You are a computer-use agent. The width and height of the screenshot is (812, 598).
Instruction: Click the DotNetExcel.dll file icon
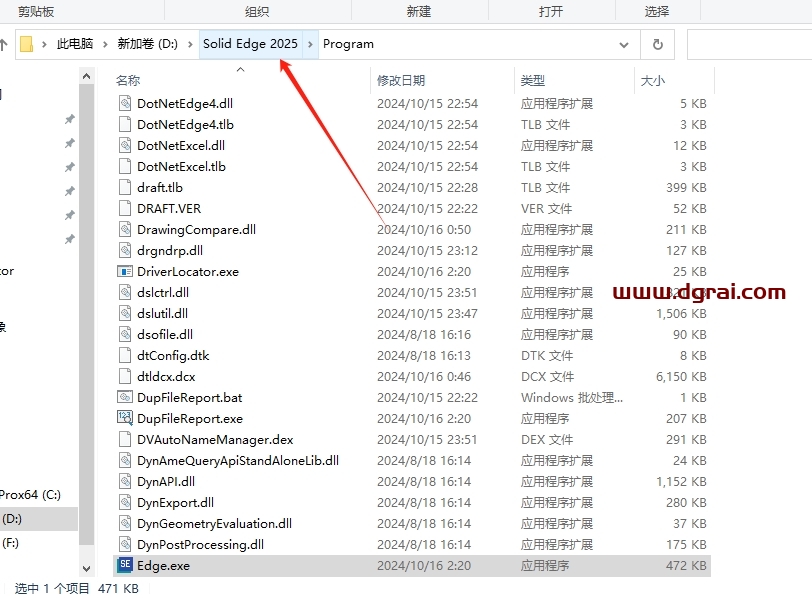pos(125,145)
